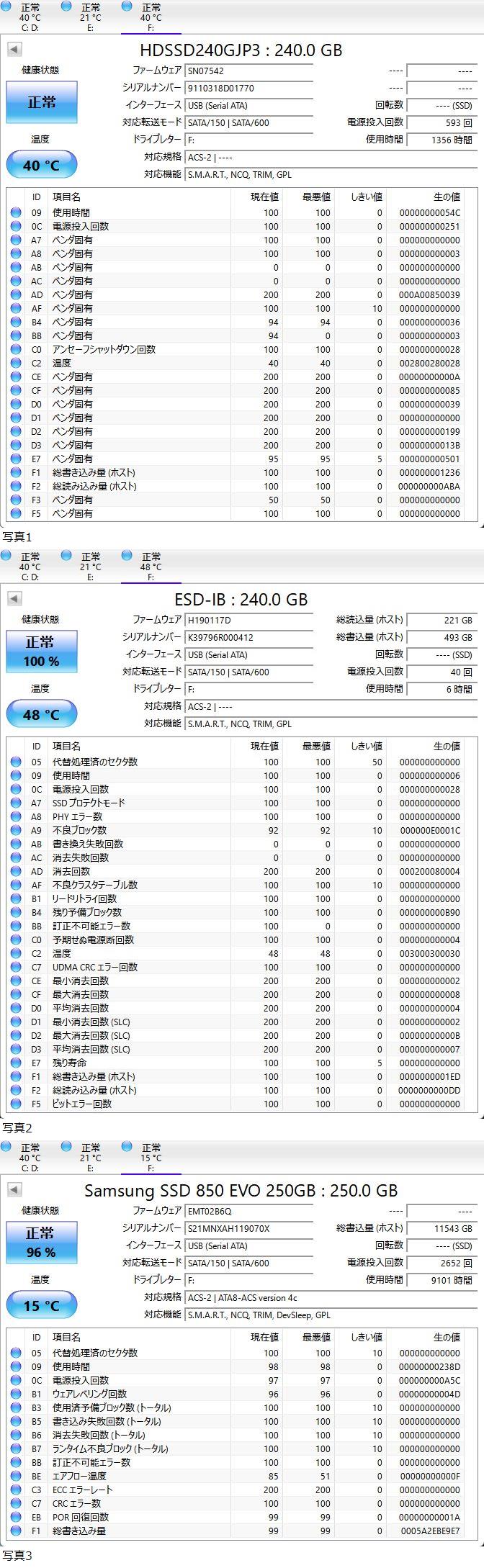Image resolution: width=484 pixels, height=1568 pixels.
Task: Click the status orb of row F3 in HDSSD240GJP3 list
Action: 16,500
